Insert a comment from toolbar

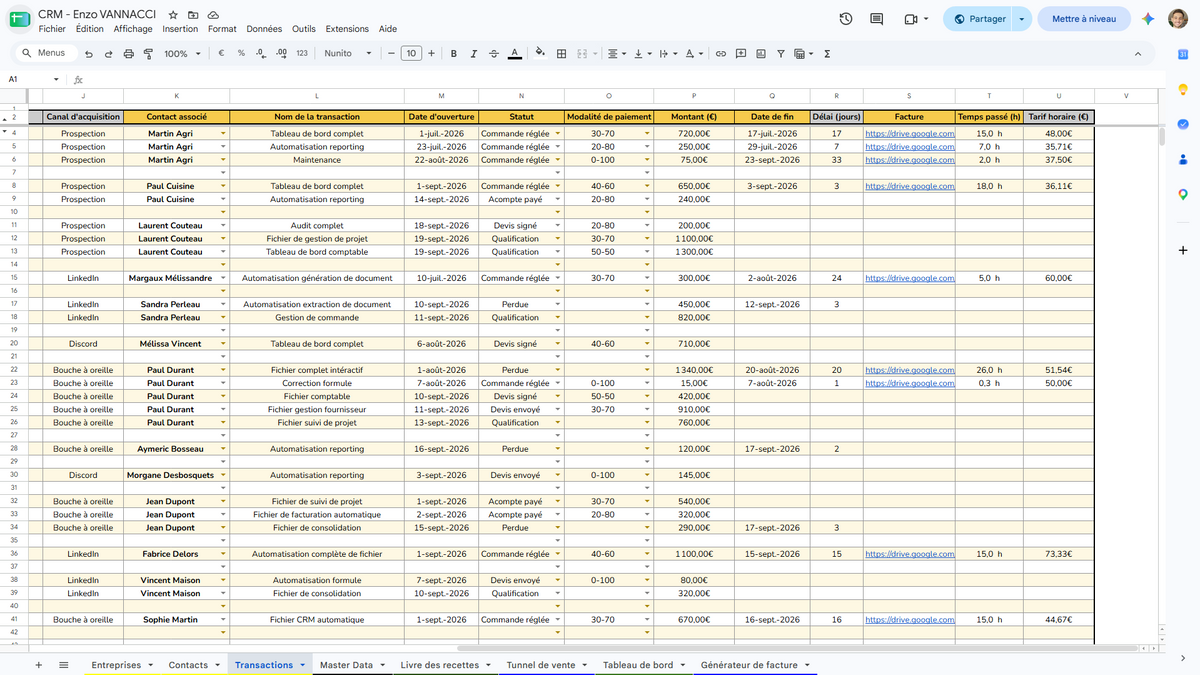click(x=741, y=54)
